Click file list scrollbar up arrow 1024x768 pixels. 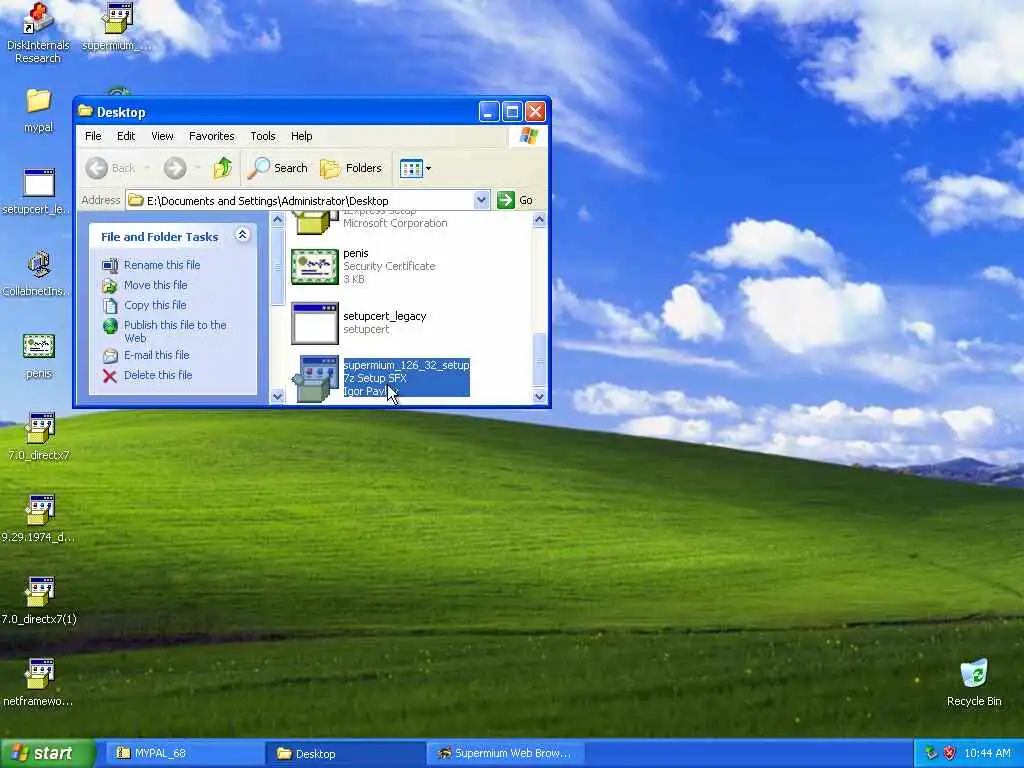point(539,219)
